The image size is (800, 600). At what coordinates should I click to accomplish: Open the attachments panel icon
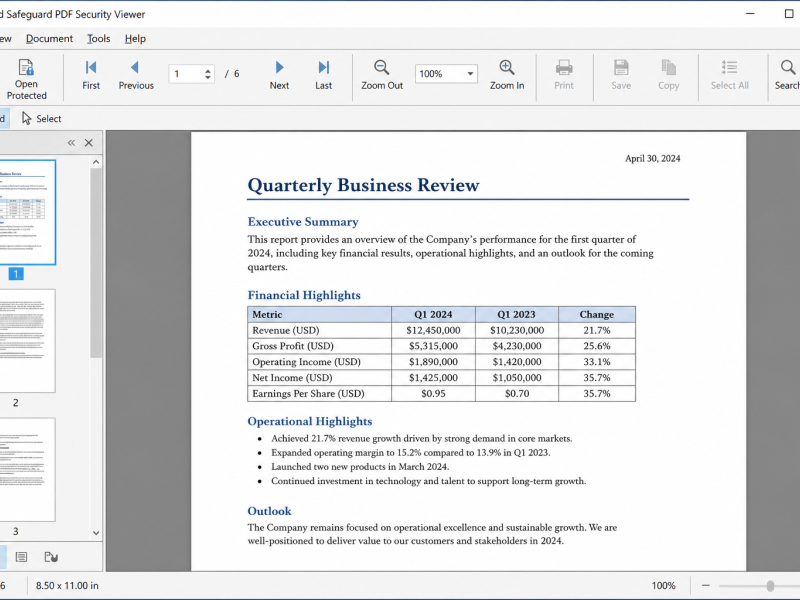click(51, 557)
